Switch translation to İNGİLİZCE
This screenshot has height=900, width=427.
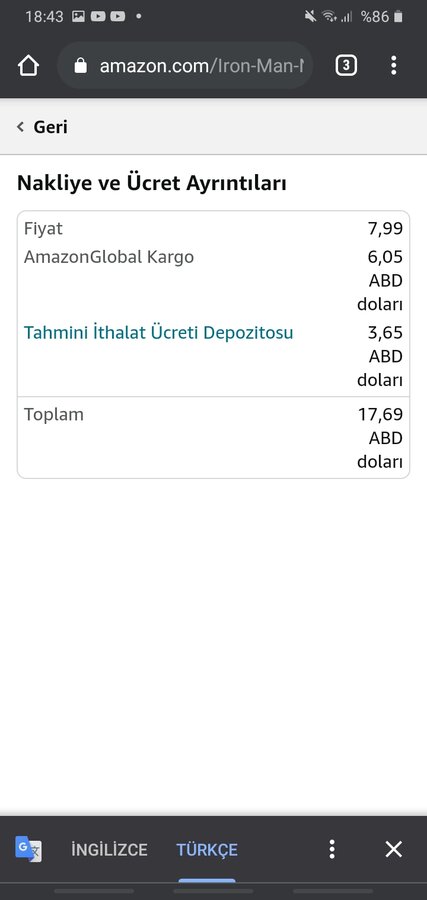(x=109, y=849)
